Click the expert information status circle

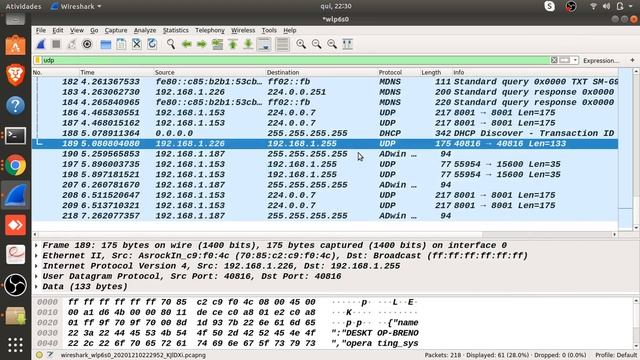point(39,355)
